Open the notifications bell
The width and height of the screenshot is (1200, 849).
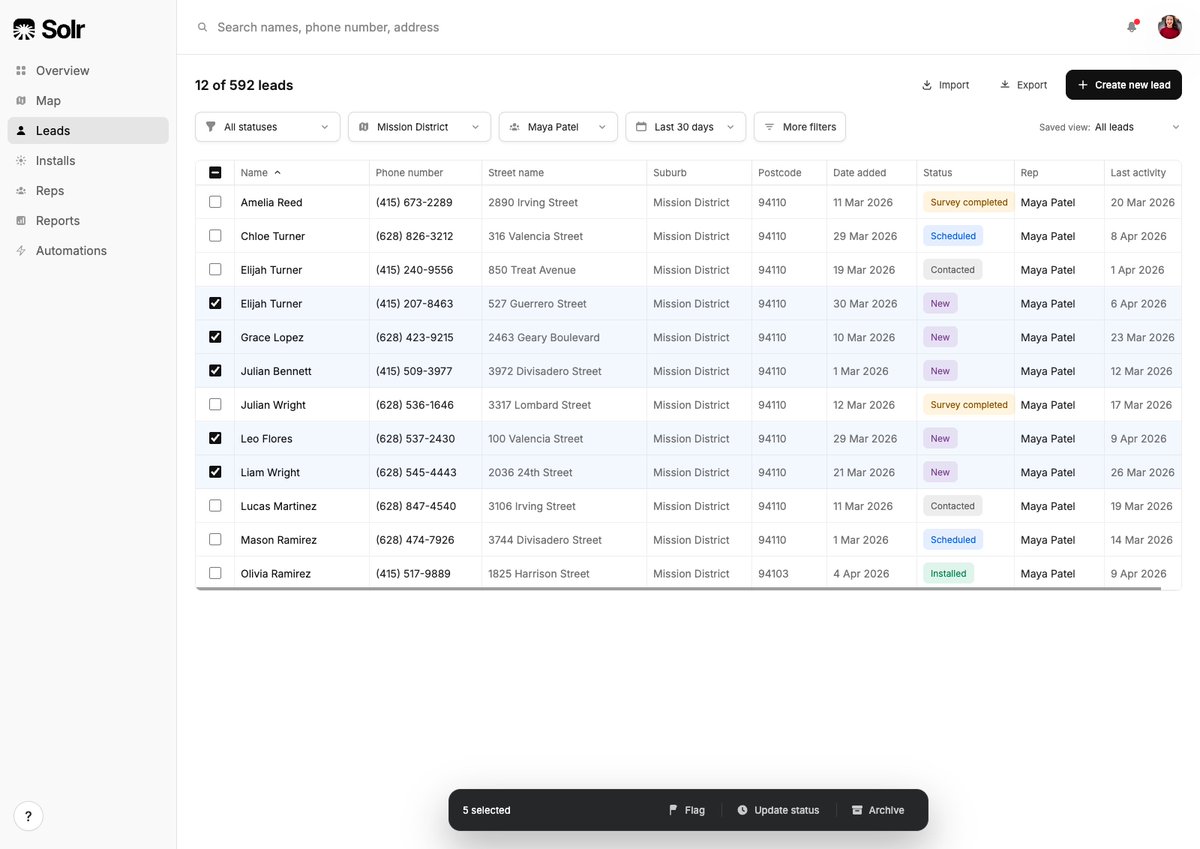1132,27
